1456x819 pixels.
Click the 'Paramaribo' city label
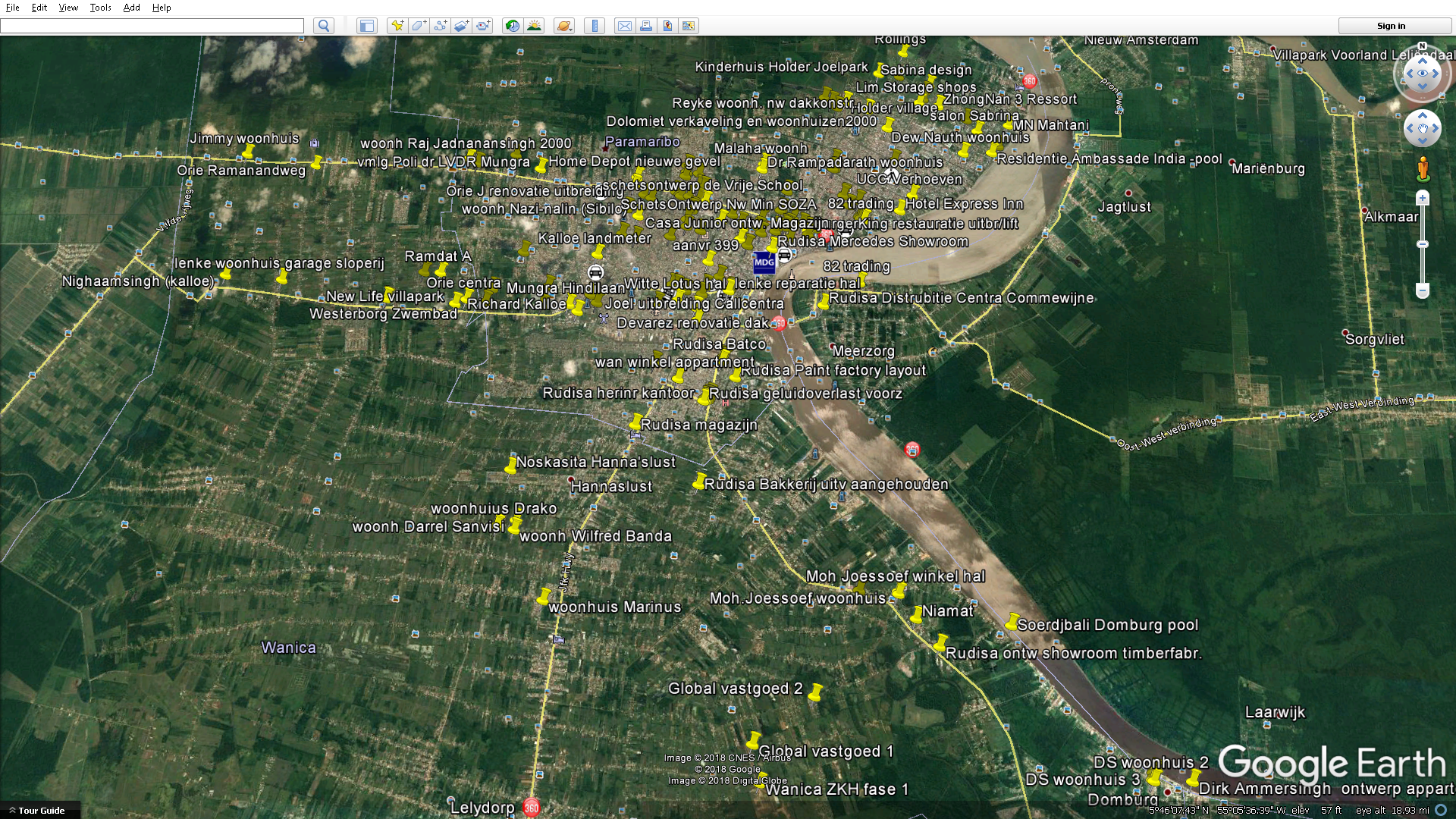pyautogui.click(x=642, y=142)
